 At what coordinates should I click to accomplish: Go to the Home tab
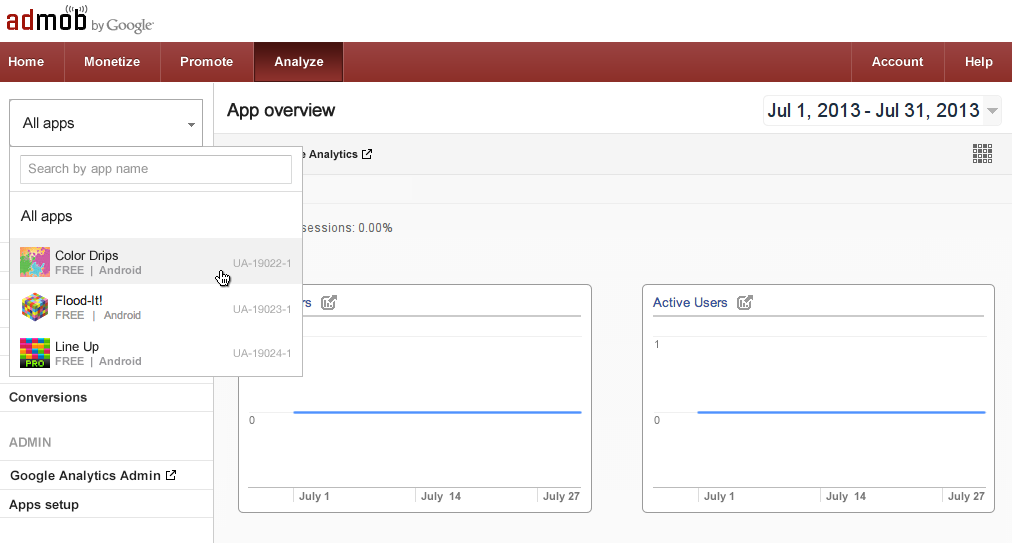tap(26, 62)
